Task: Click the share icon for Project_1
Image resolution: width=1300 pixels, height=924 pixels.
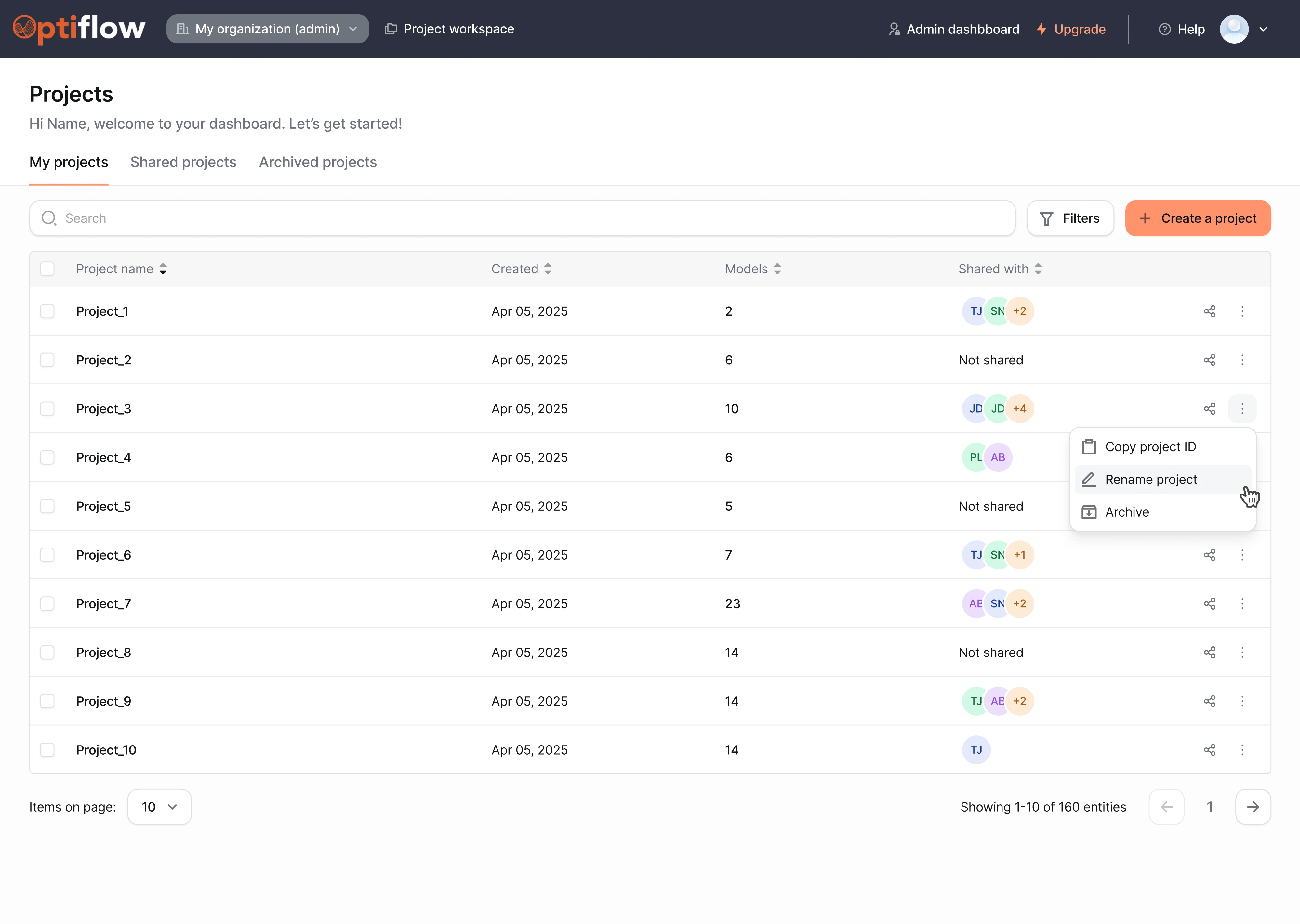Action: coord(1210,311)
